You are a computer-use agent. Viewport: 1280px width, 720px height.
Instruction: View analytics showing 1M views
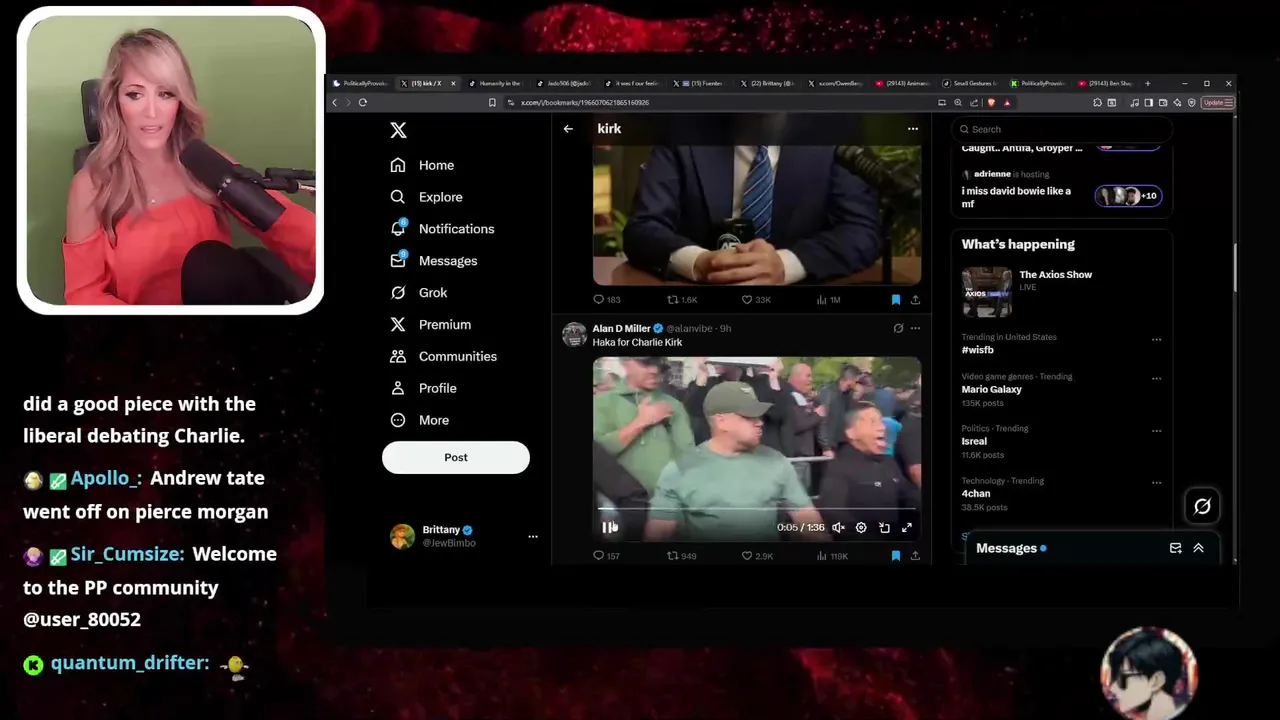[x=828, y=300]
